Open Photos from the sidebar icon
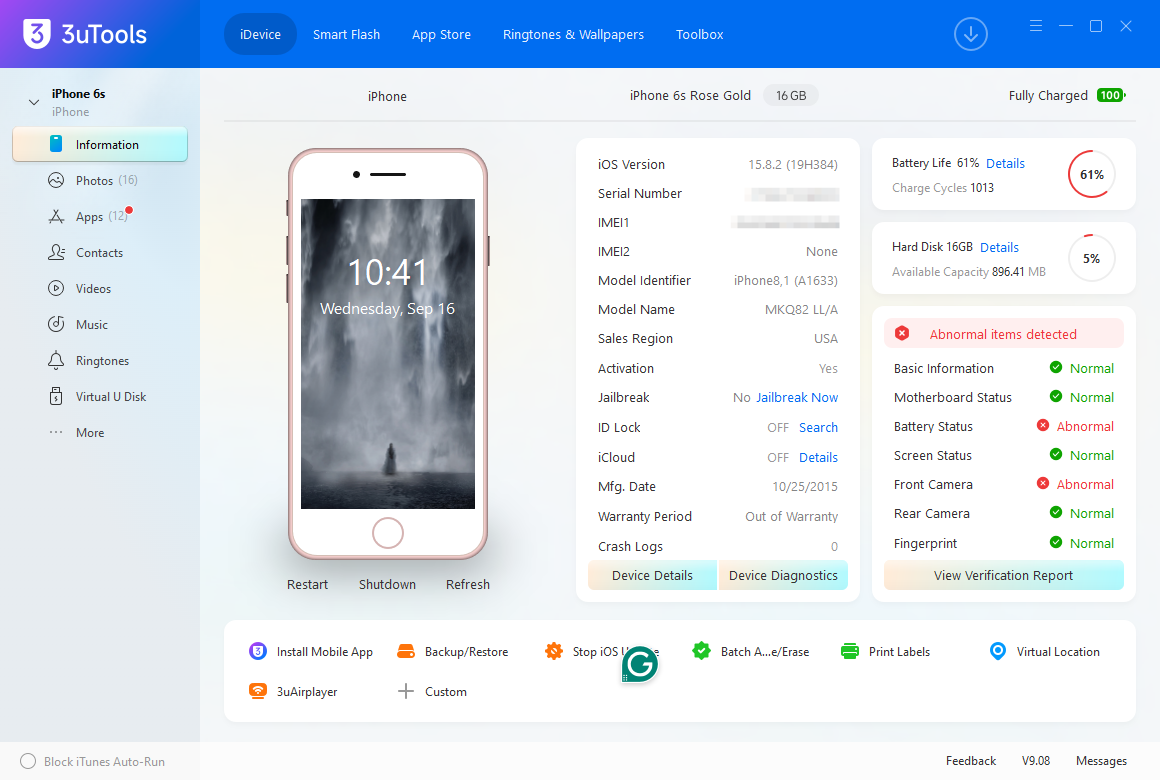Image resolution: width=1160 pixels, height=780 pixels. click(56, 180)
